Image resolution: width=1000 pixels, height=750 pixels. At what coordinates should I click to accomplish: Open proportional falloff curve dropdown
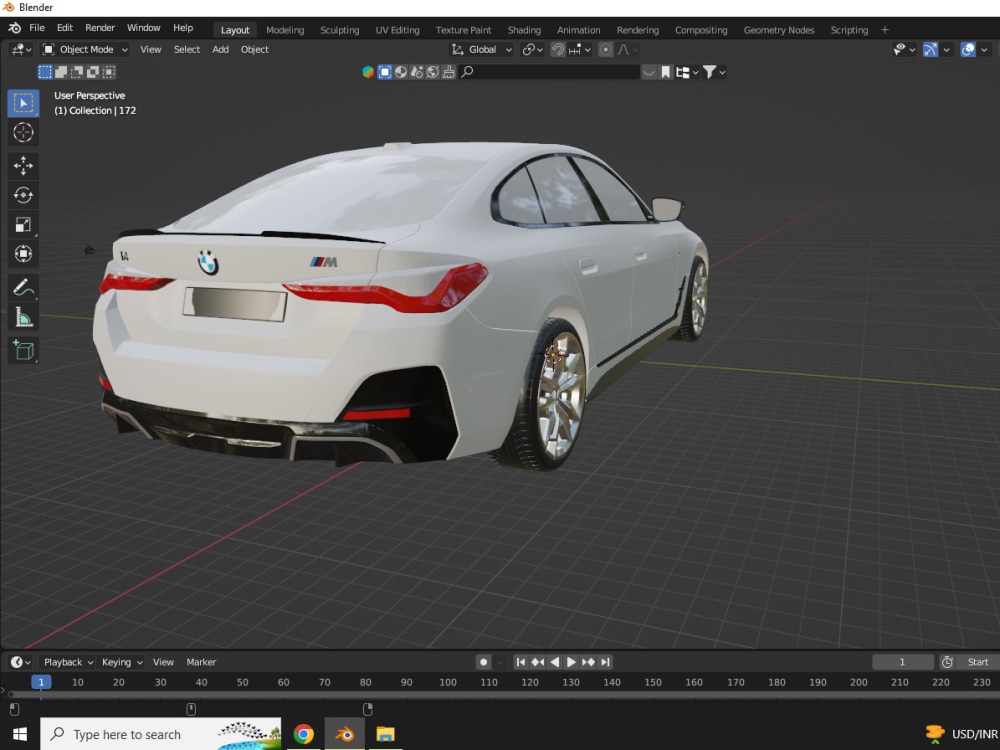click(x=628, y=50)
